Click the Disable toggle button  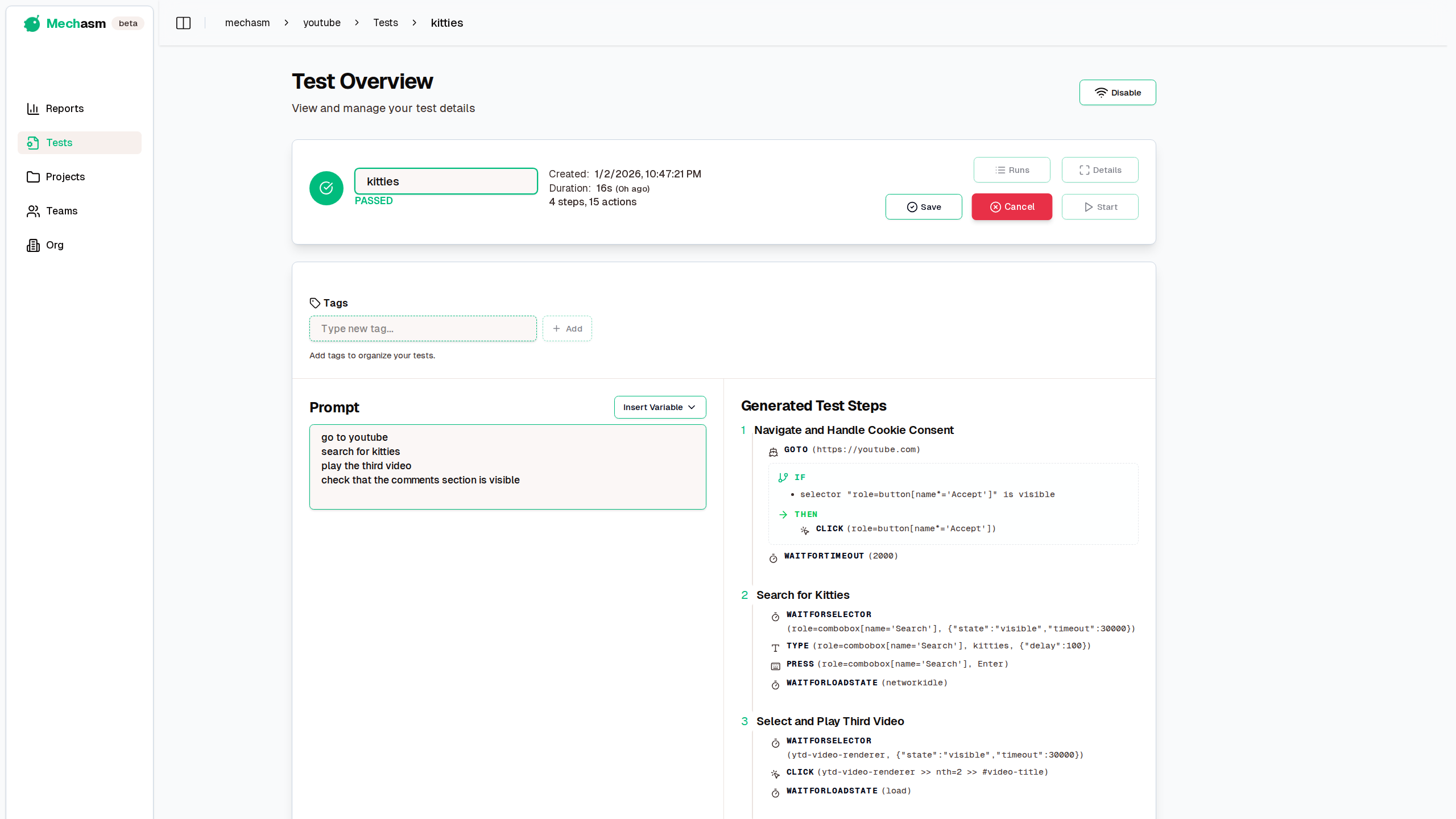(x=1117, y=93)
